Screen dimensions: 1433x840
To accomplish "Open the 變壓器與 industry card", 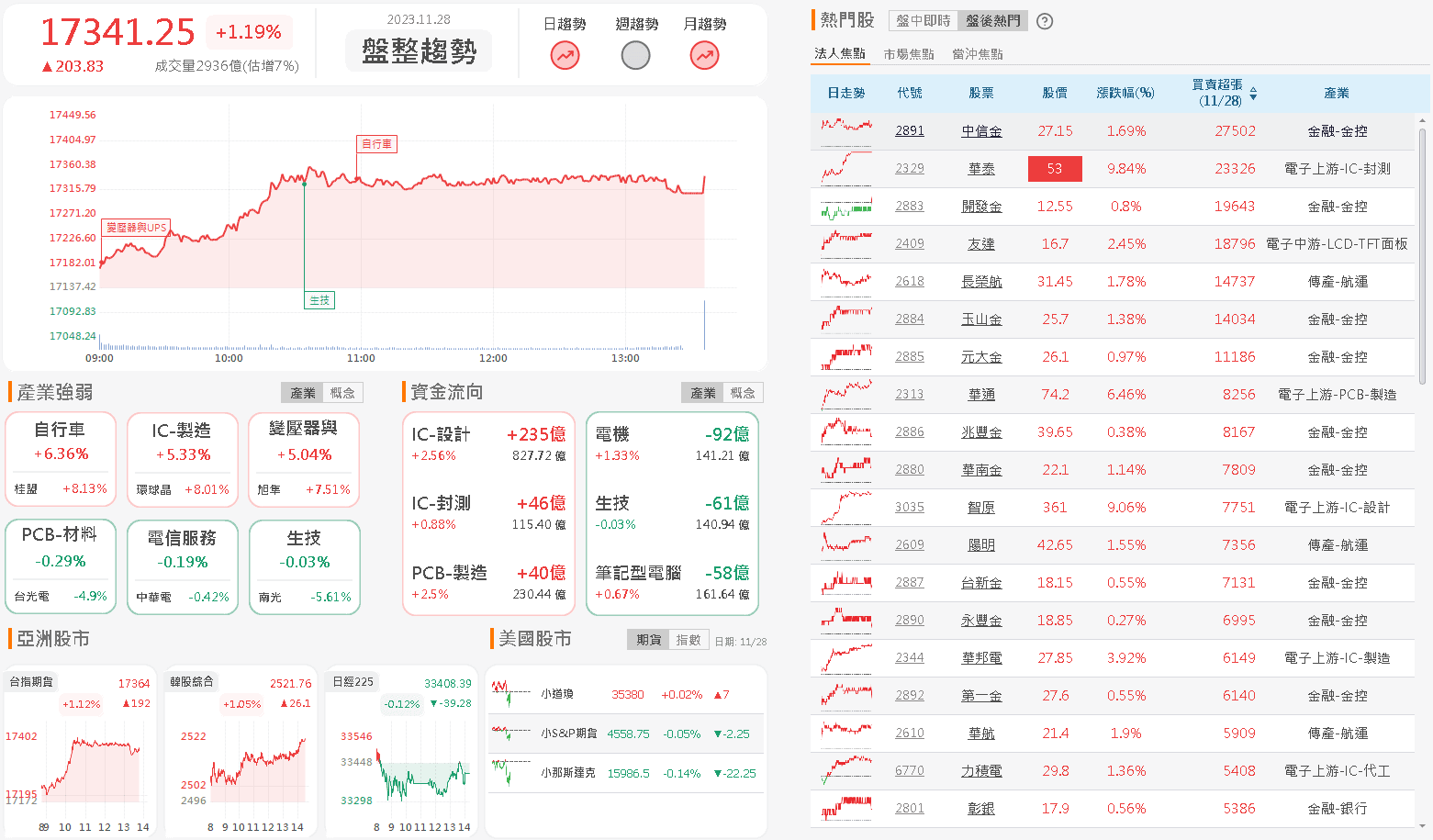I will point(304,460).
